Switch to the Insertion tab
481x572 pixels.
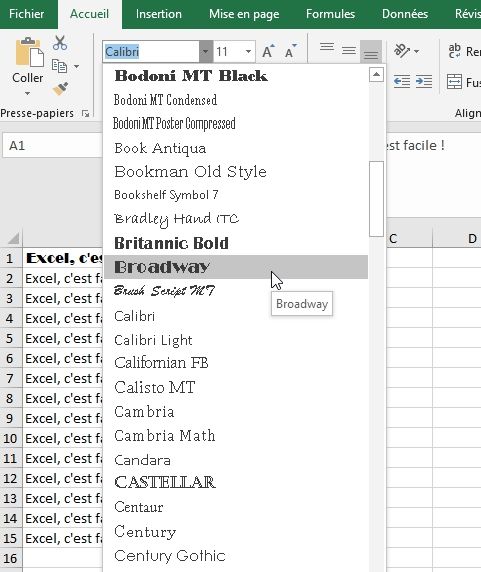click(159, 14)
